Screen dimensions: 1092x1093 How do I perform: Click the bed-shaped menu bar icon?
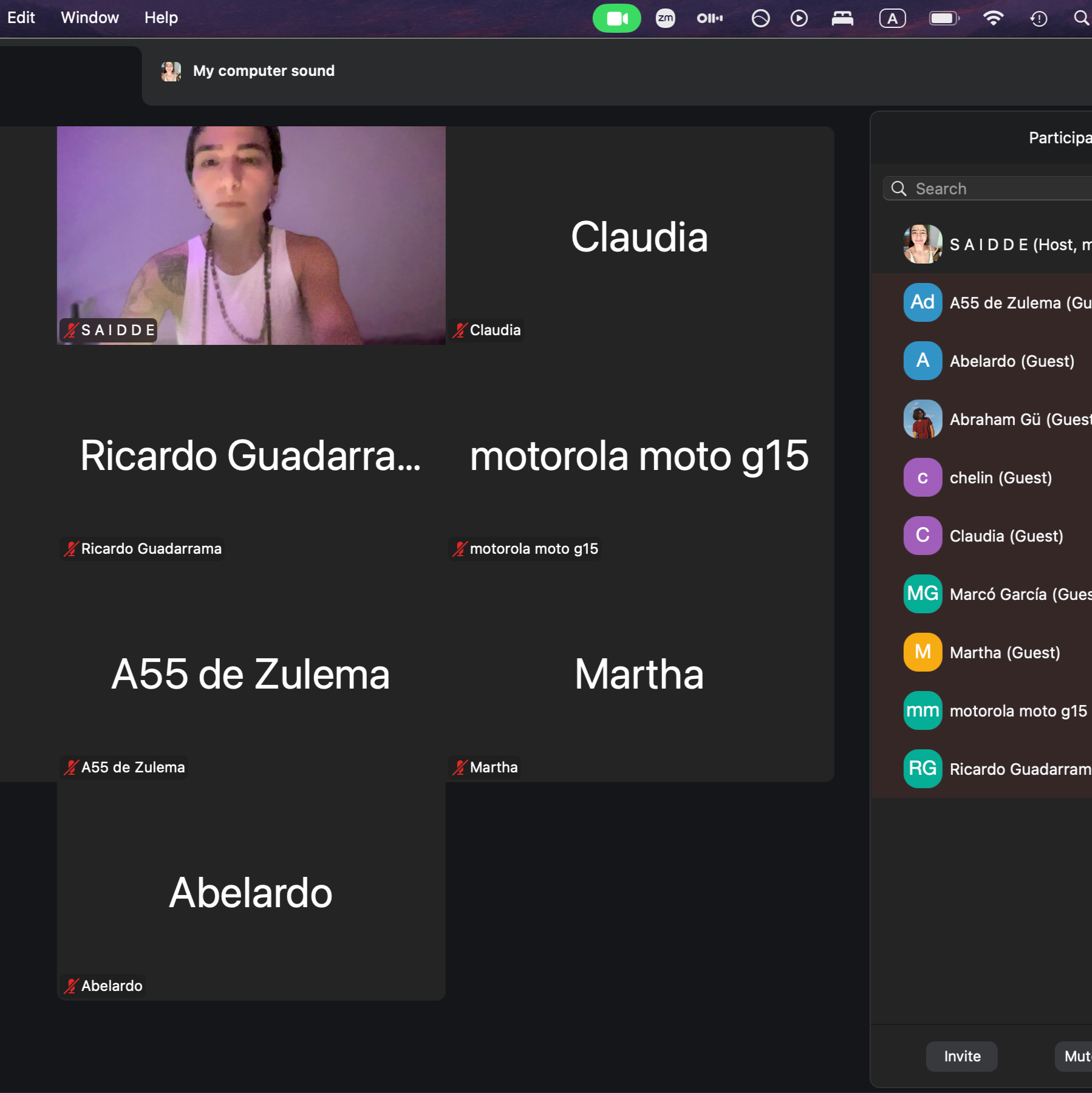[x=842, y=18]
